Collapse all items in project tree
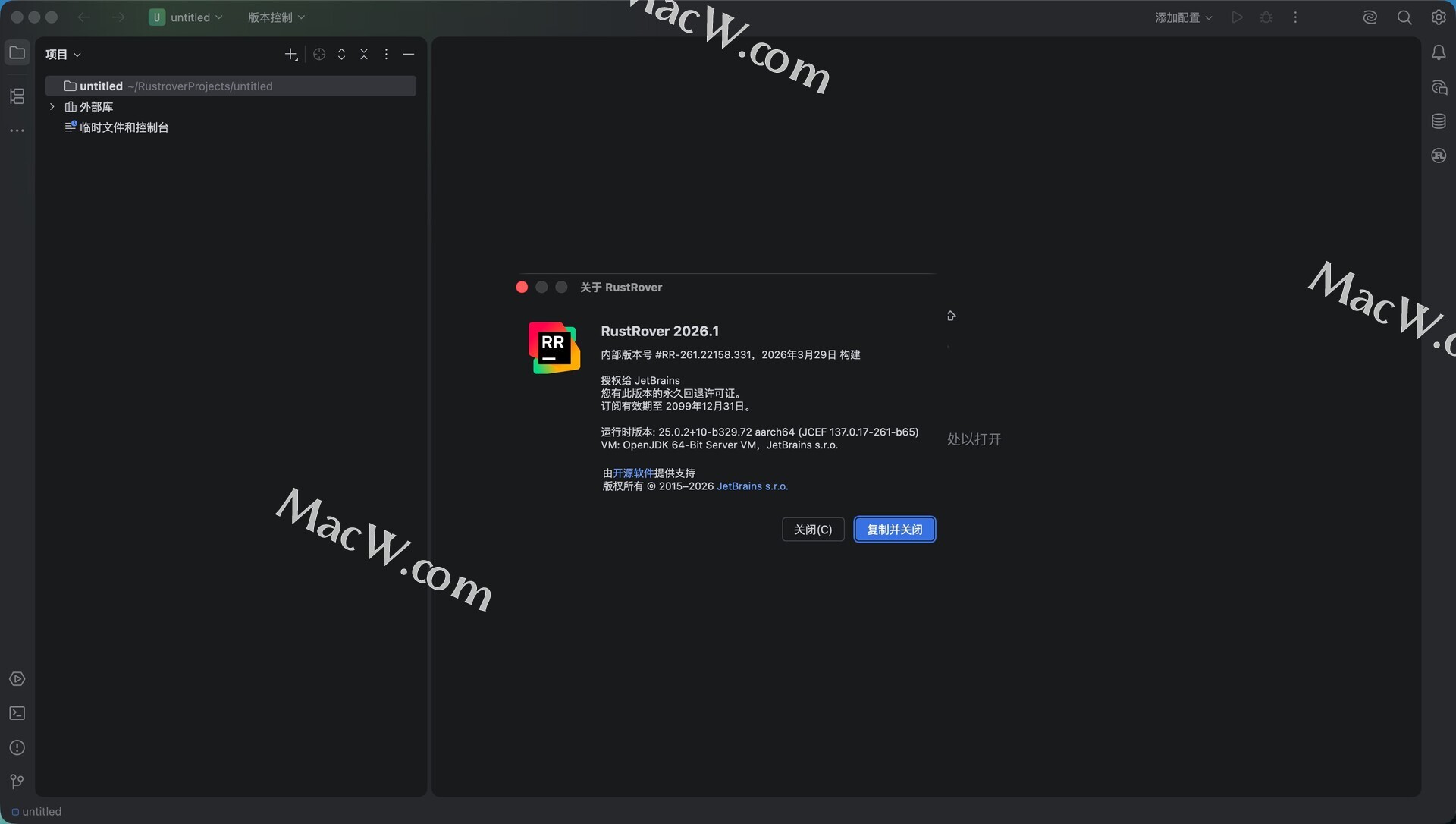 (364, 55)
